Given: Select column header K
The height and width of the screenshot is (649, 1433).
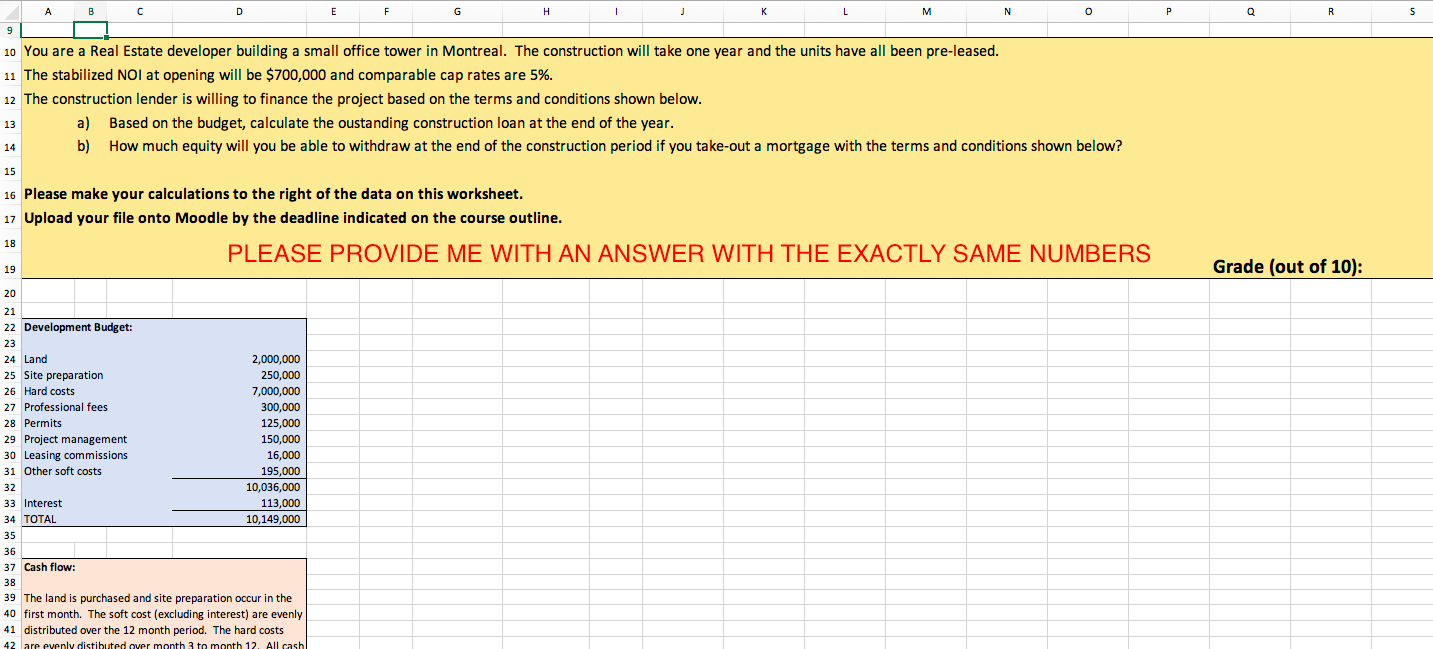Looking at the screenshot, I should pos(764,12).
